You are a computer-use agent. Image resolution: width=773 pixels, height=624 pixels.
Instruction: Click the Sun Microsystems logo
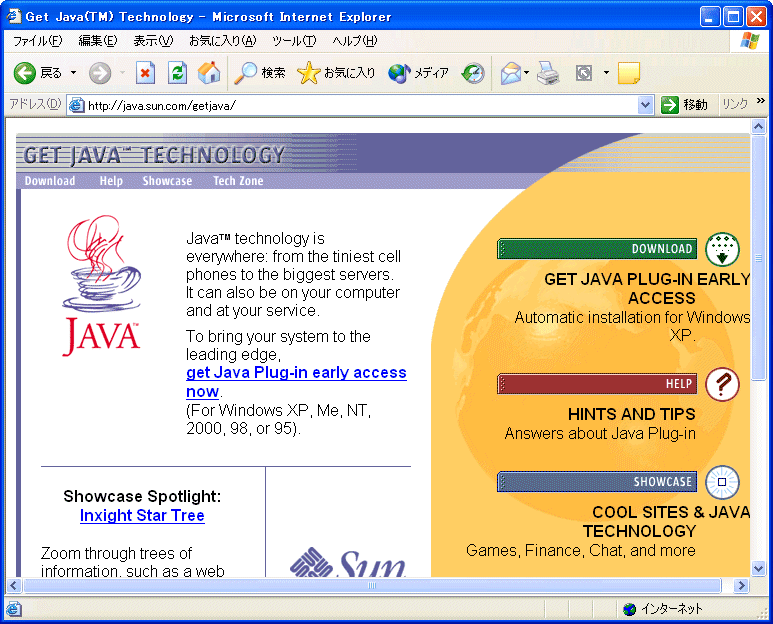click(348, 562)
